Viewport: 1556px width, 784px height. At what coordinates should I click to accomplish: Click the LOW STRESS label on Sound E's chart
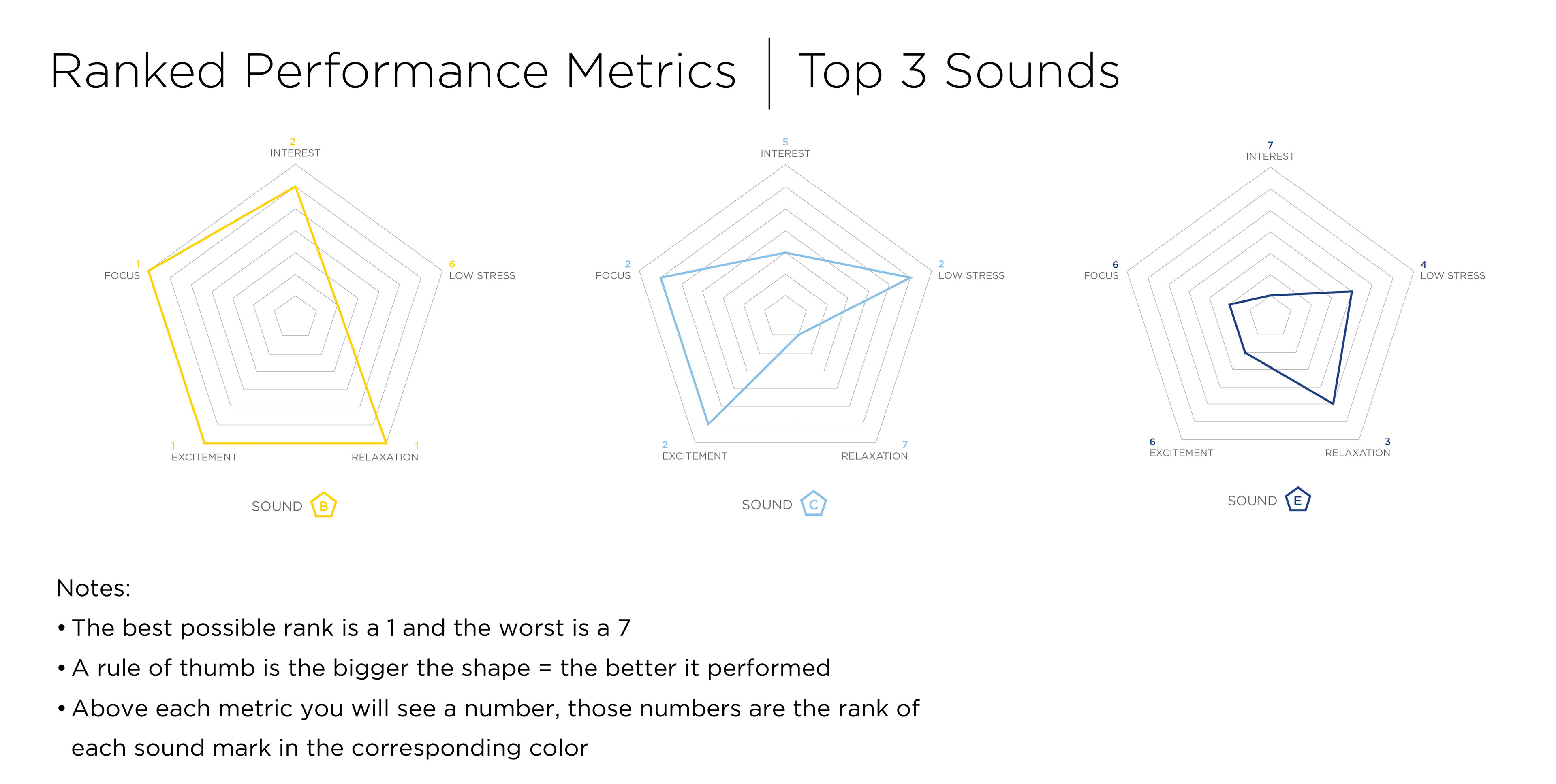1452,276
